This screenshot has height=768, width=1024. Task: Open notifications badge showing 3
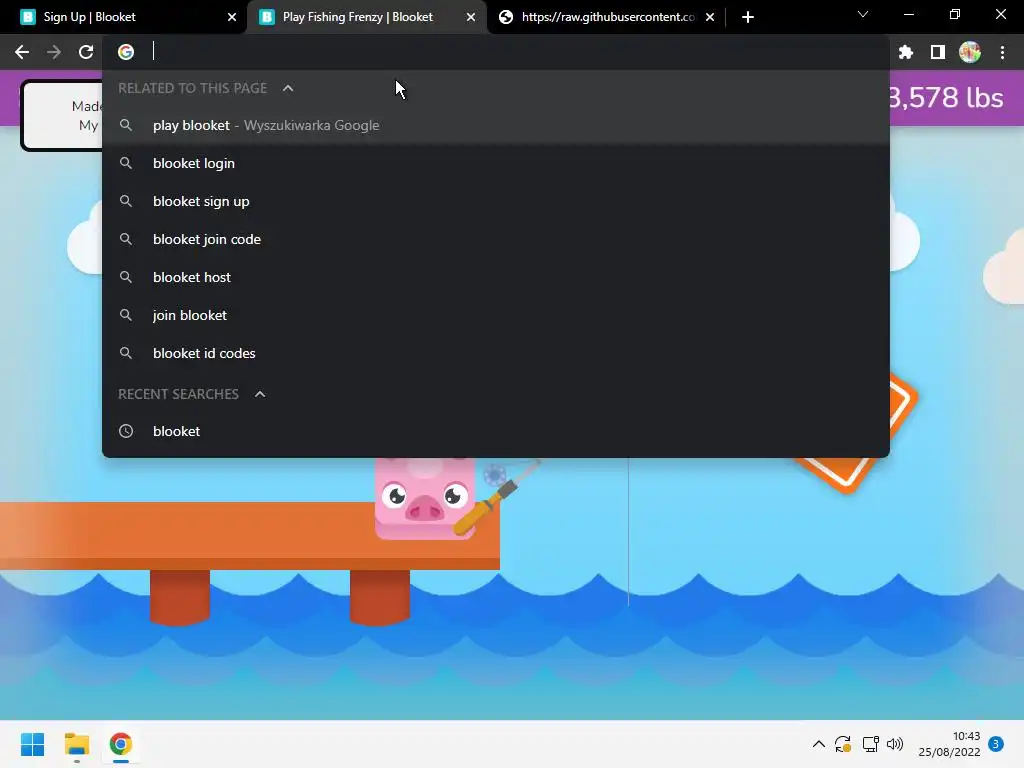click(x=996, y=744)
